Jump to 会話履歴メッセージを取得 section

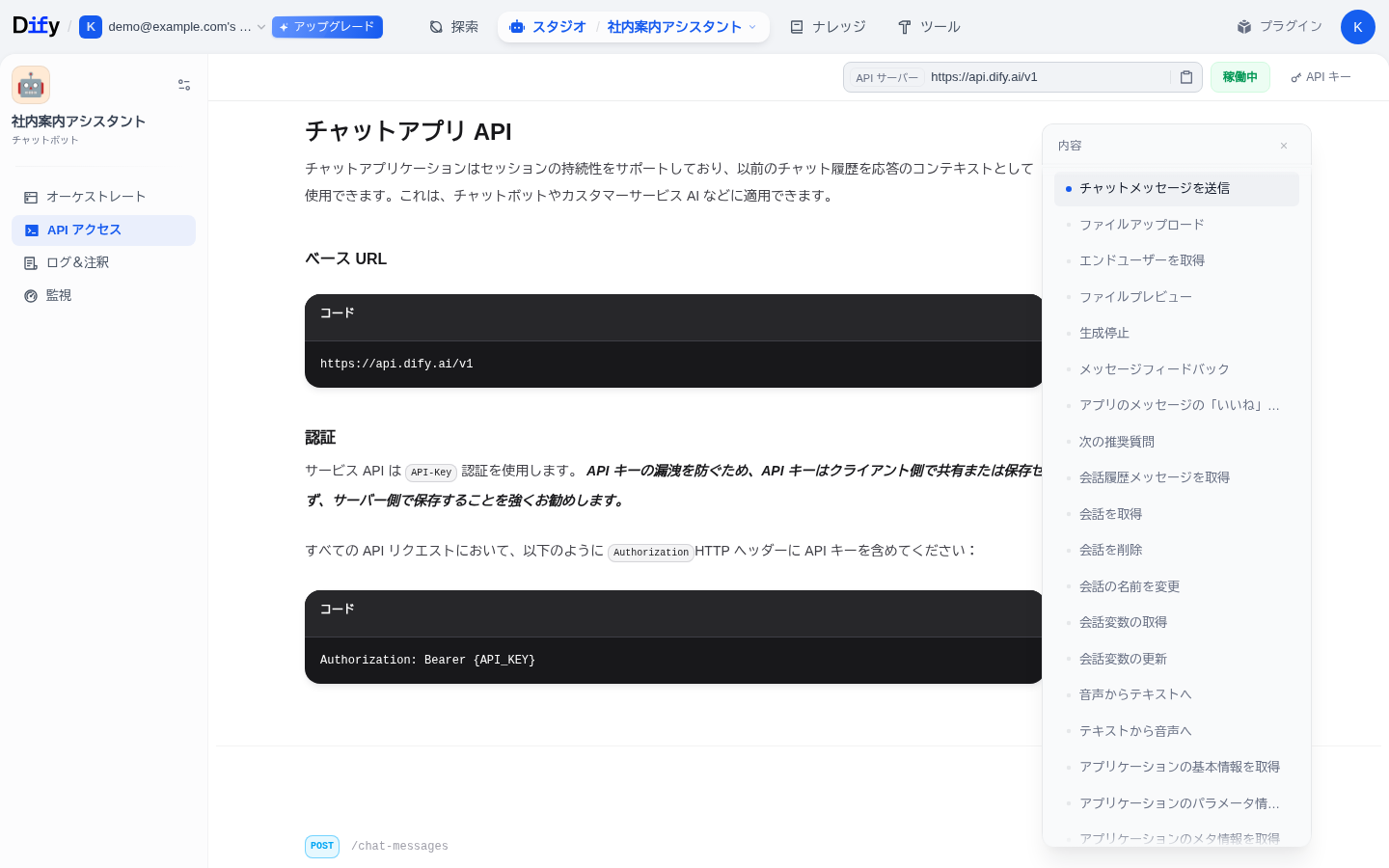(1177, 478)
